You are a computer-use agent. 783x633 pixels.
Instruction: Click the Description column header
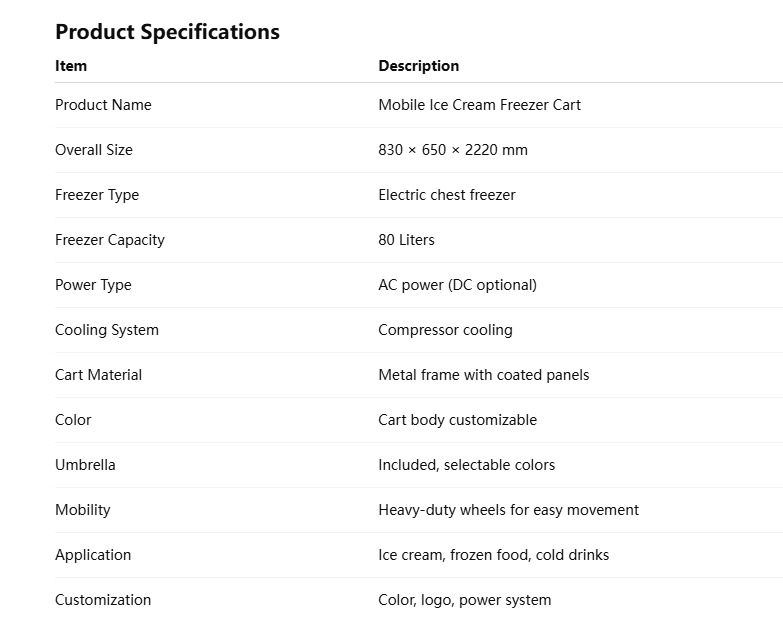click(x=418, y=66)
